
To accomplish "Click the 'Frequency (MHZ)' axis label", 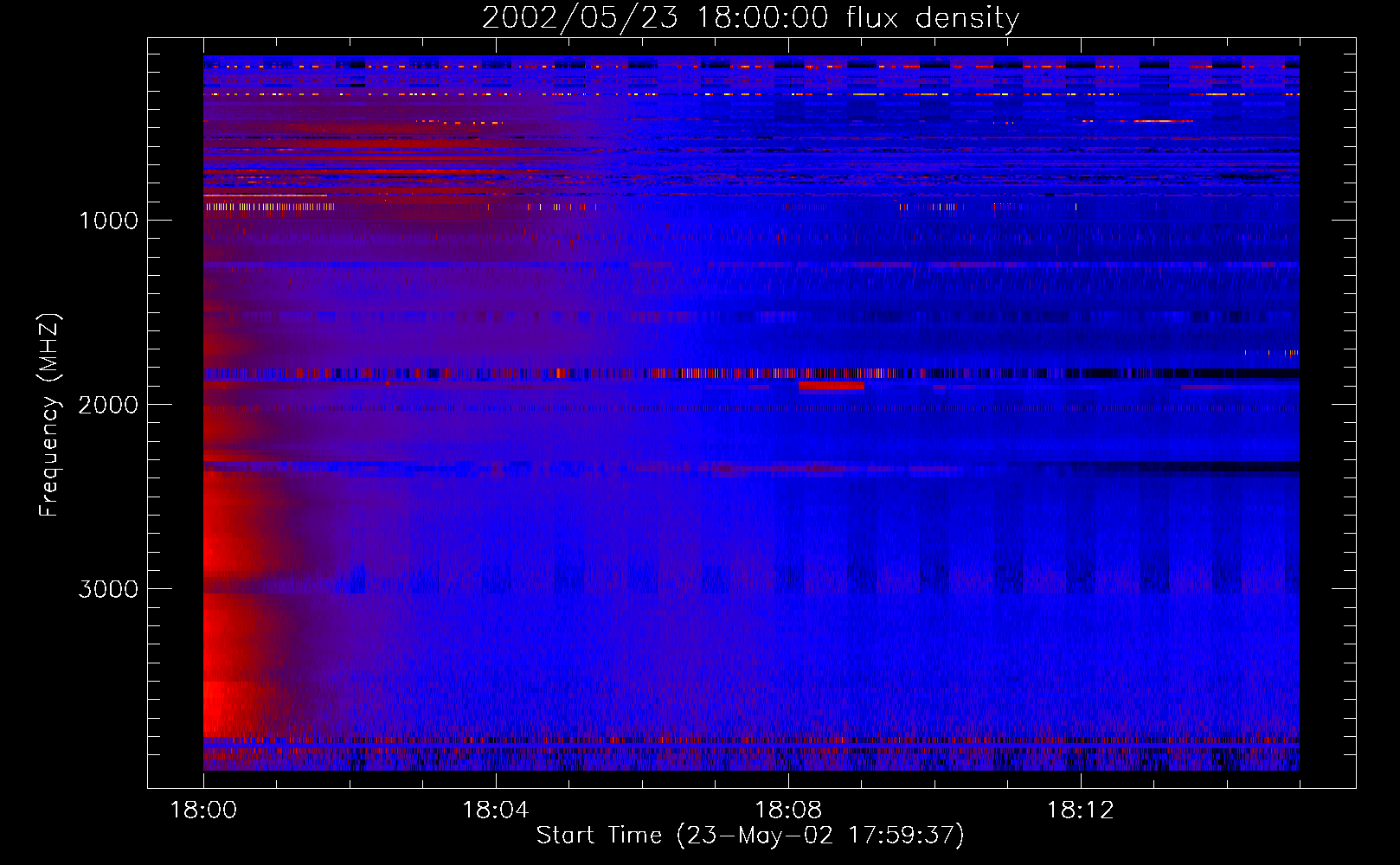I will (x=50, y=415).
